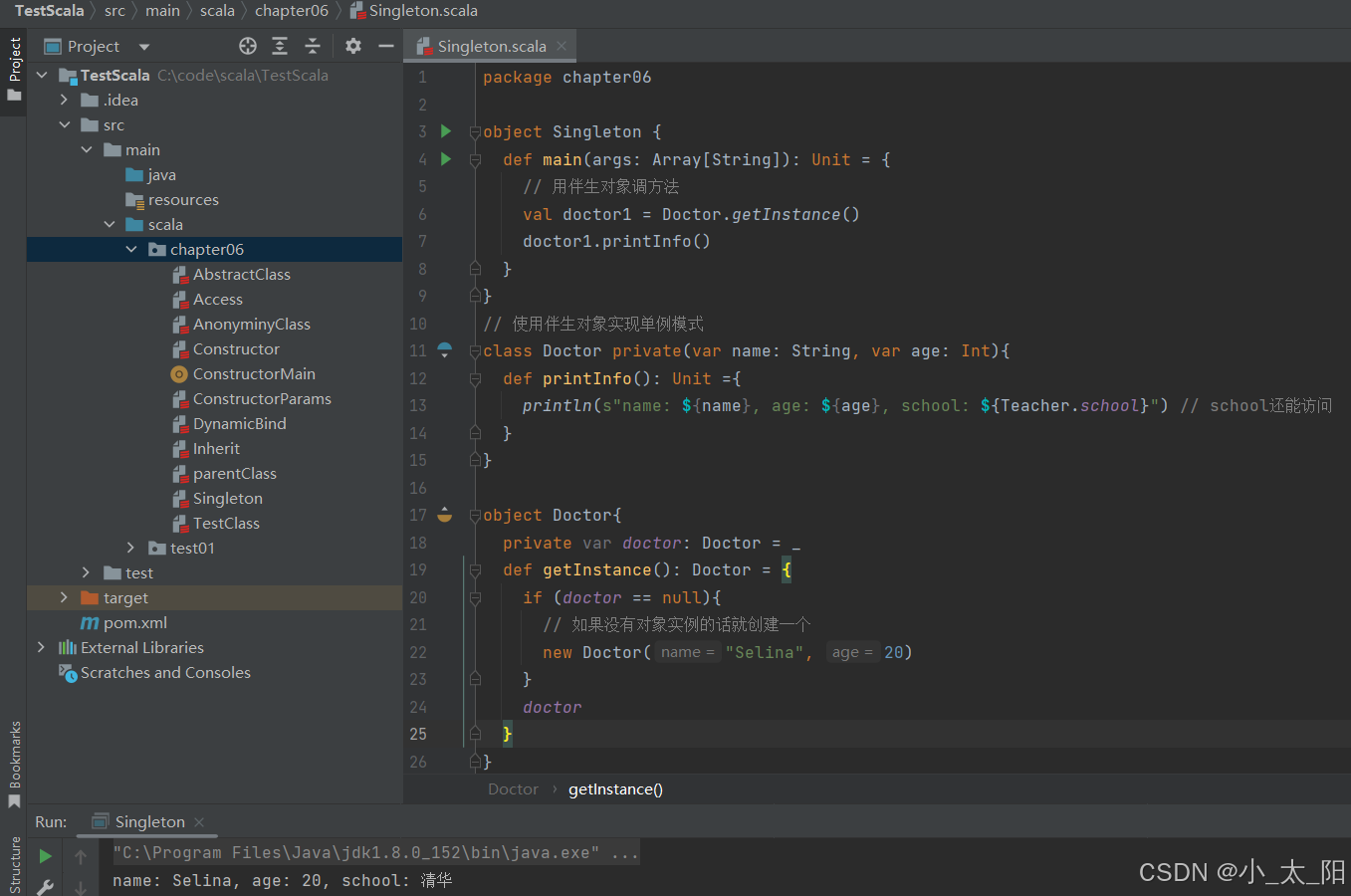Click Doctor in the editor breadcrumb
Screen dimensions: 1351x896
tap(513, 789)
